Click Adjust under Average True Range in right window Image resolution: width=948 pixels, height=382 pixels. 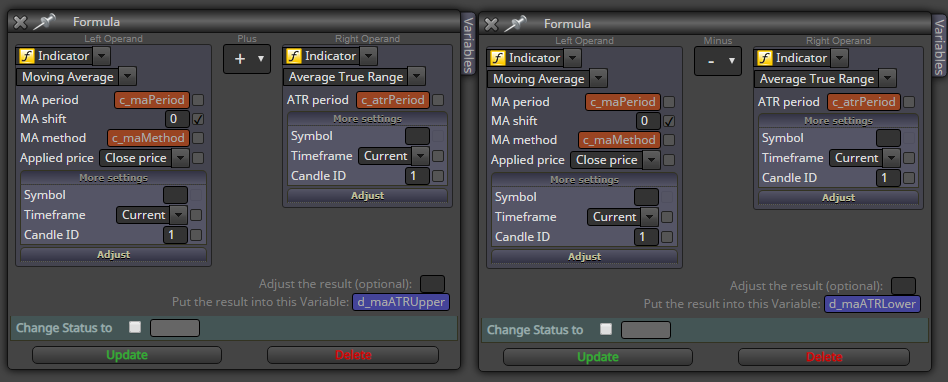839,197
